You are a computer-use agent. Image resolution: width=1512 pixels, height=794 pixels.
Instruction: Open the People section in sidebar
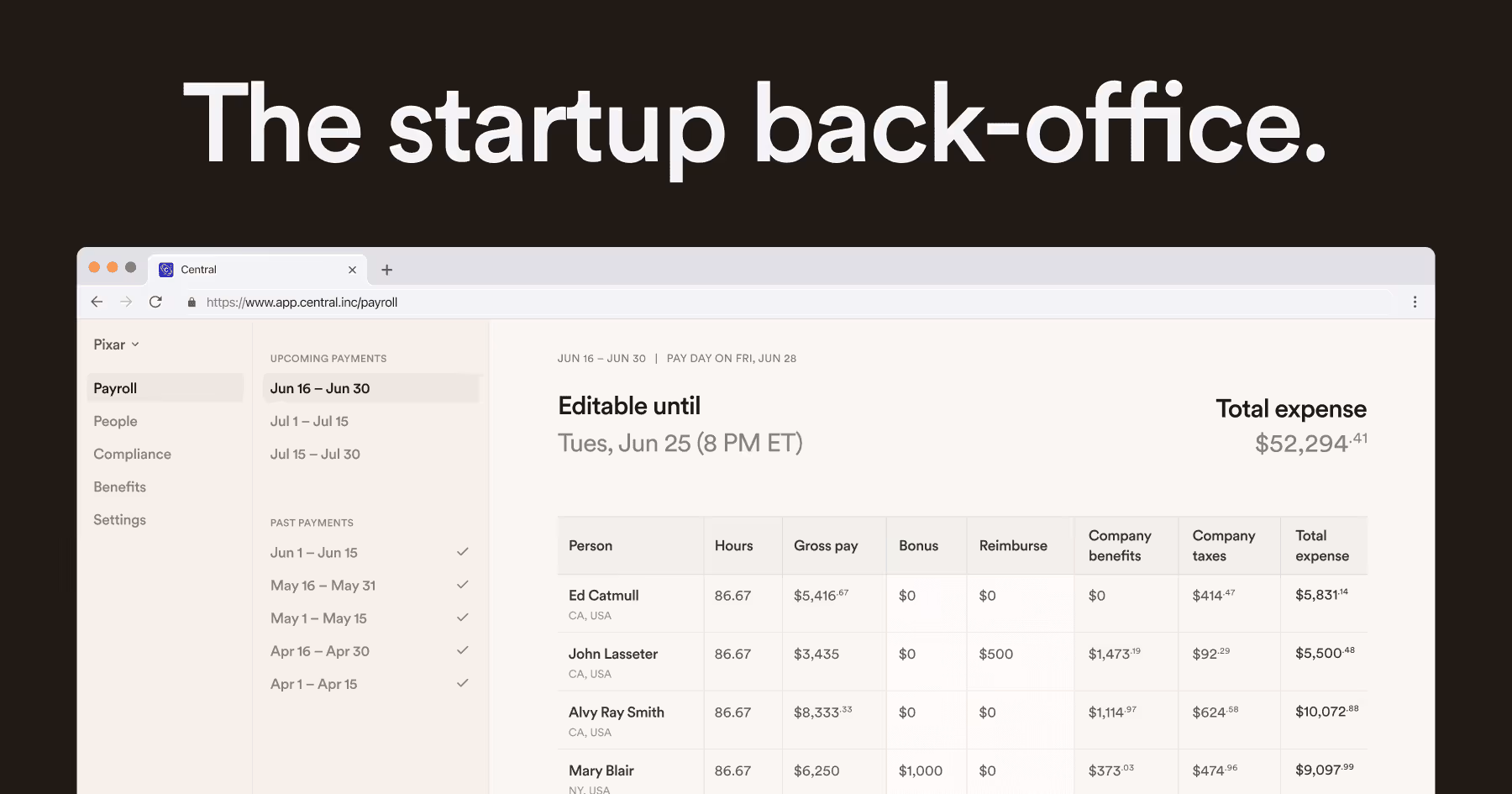pos(115,421)
